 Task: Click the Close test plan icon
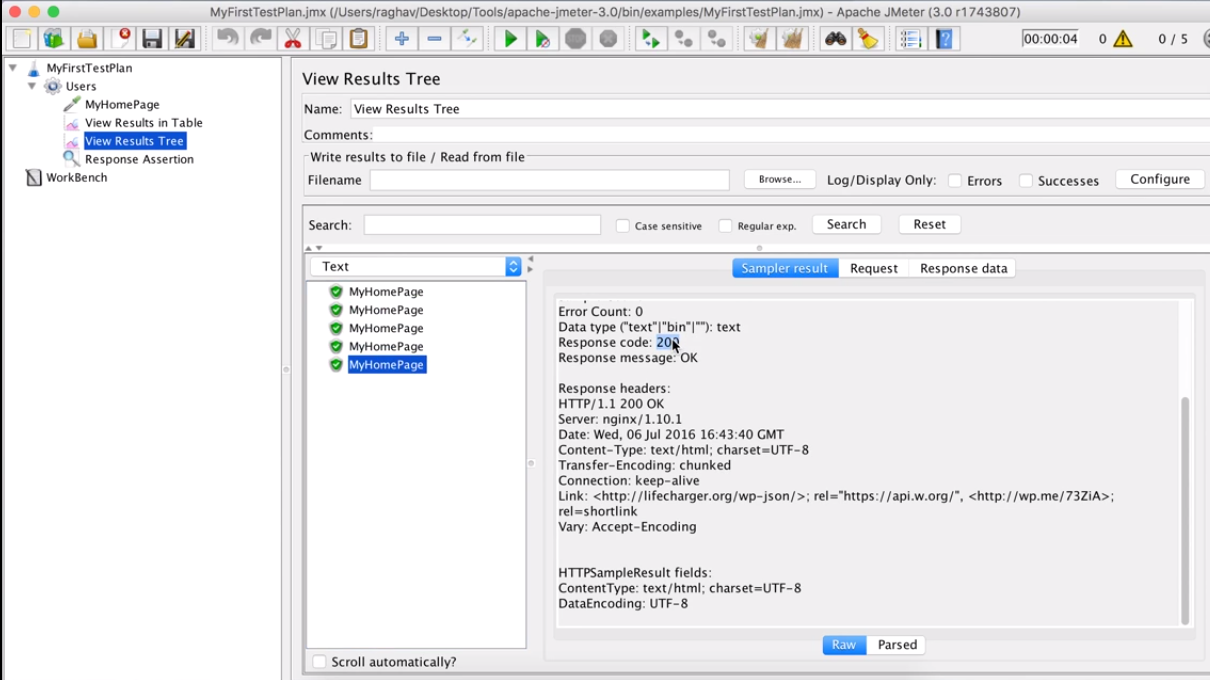tap(120, 39)
